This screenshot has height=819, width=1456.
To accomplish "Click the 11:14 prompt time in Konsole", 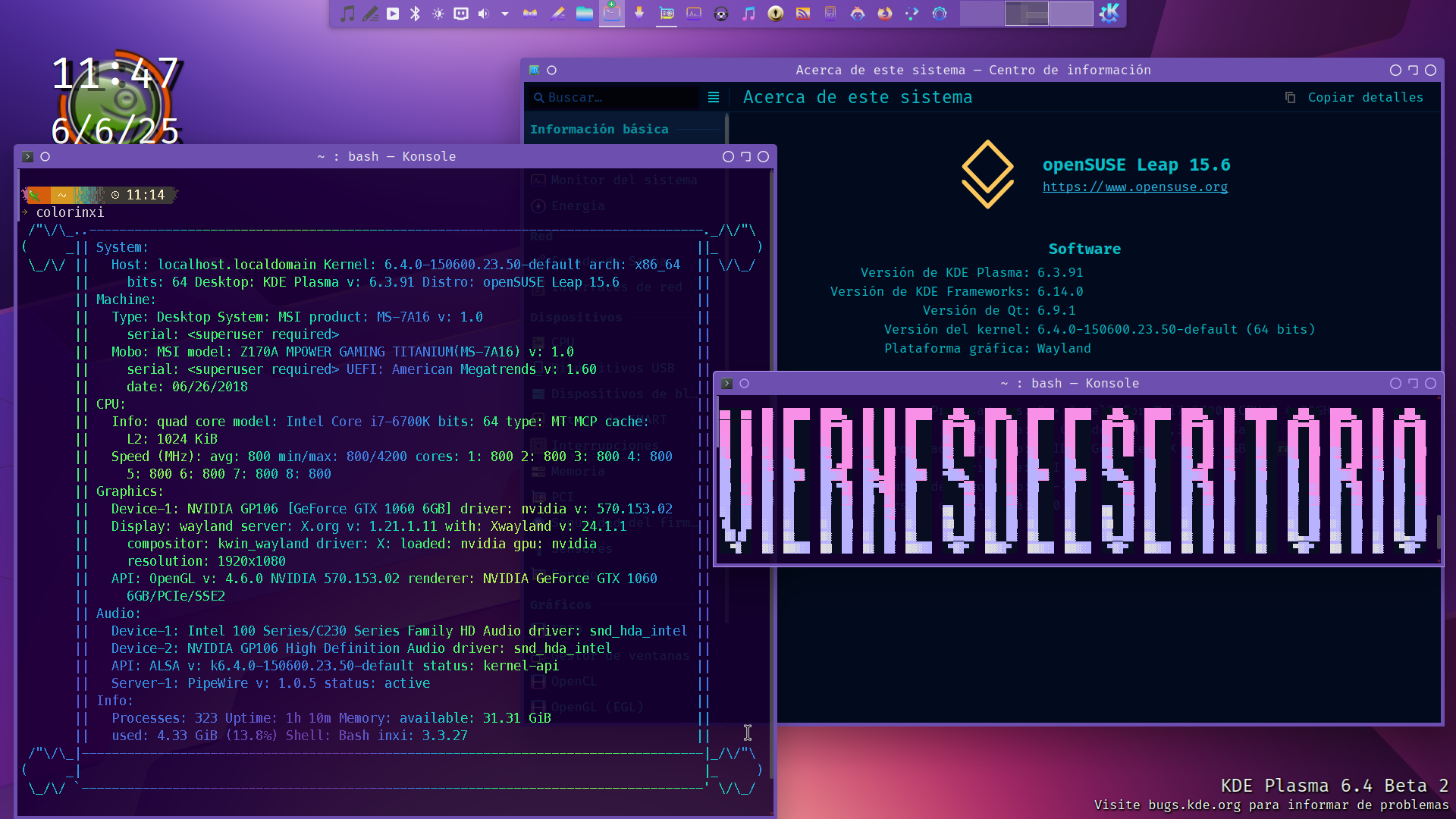I will point(145,196).
